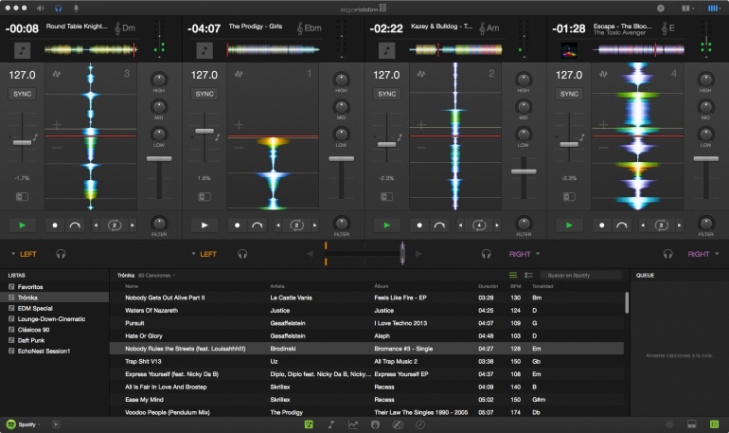Viewport: 729px width, 433px height.
Task: Open the record button at the title bar's right
Action: coord(660,8)
